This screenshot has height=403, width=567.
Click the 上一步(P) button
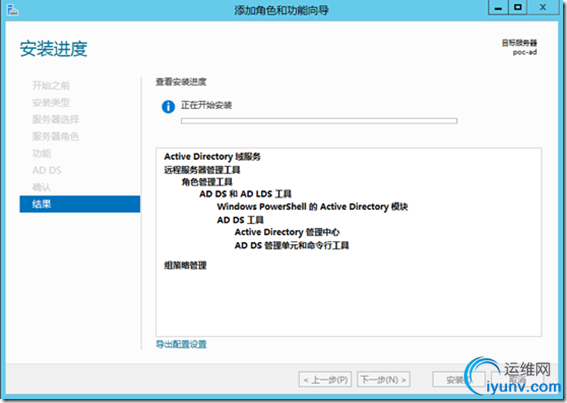(x=325, y=379)
